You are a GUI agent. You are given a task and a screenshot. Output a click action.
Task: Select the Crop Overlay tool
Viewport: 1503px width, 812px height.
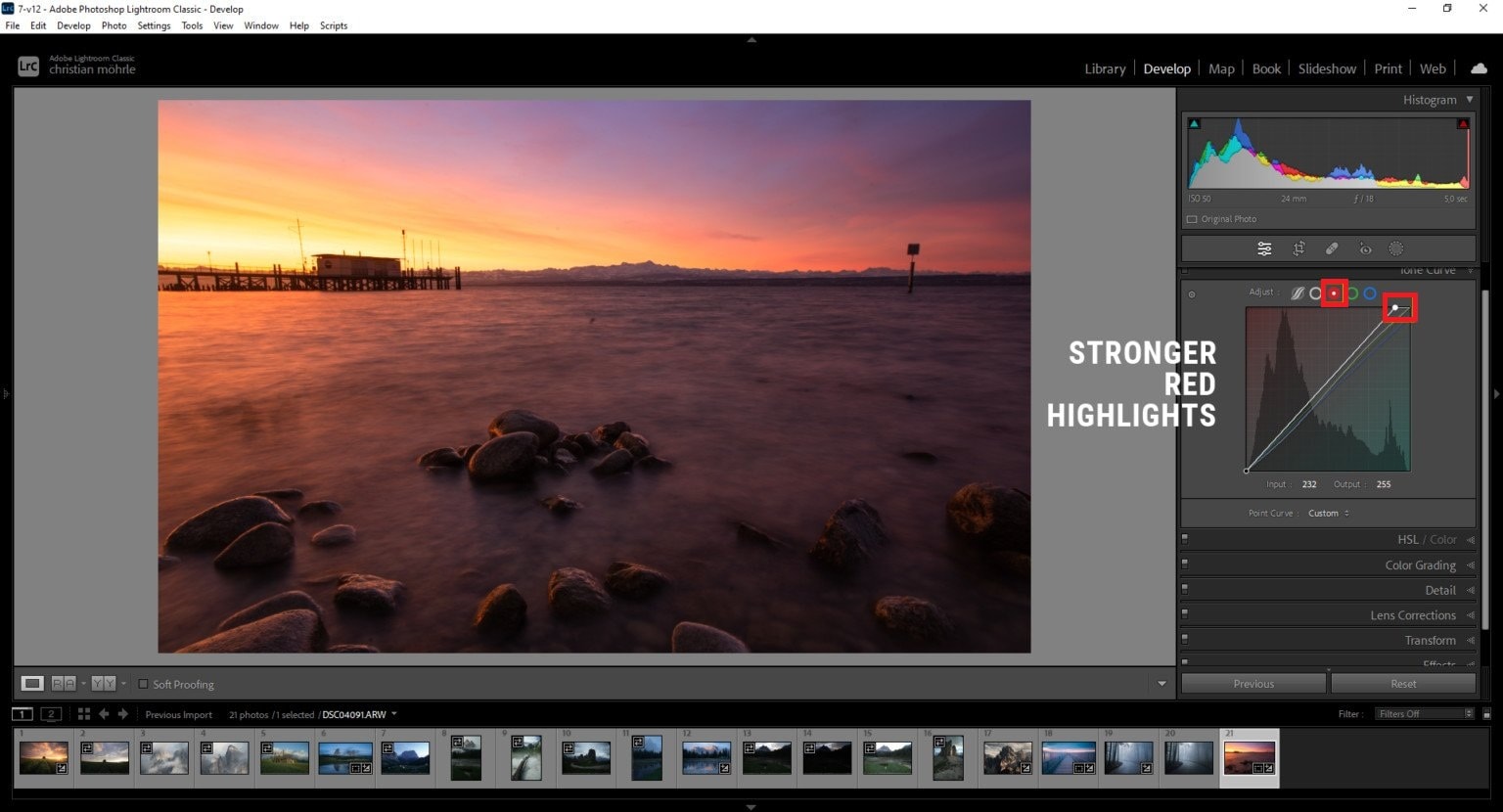(x=1298, y=248)
